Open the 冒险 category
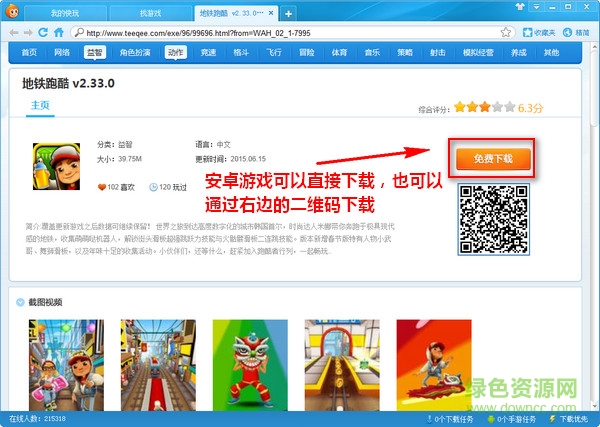Image resolution: width=600 pixels, height=427 pixels. click(x=307, y=52)
